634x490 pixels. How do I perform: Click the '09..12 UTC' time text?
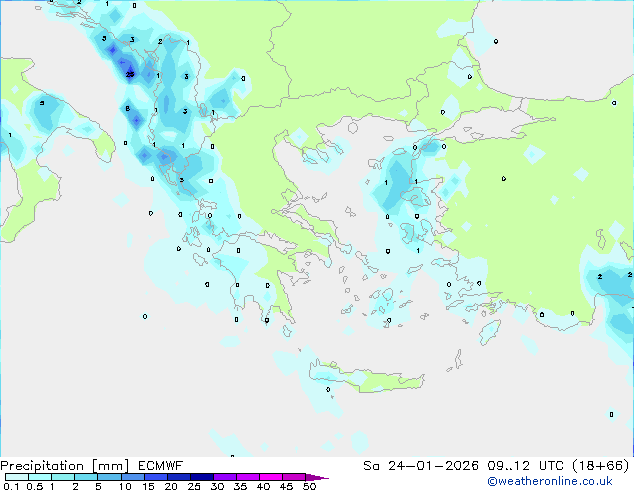click(x=525, y=466)
